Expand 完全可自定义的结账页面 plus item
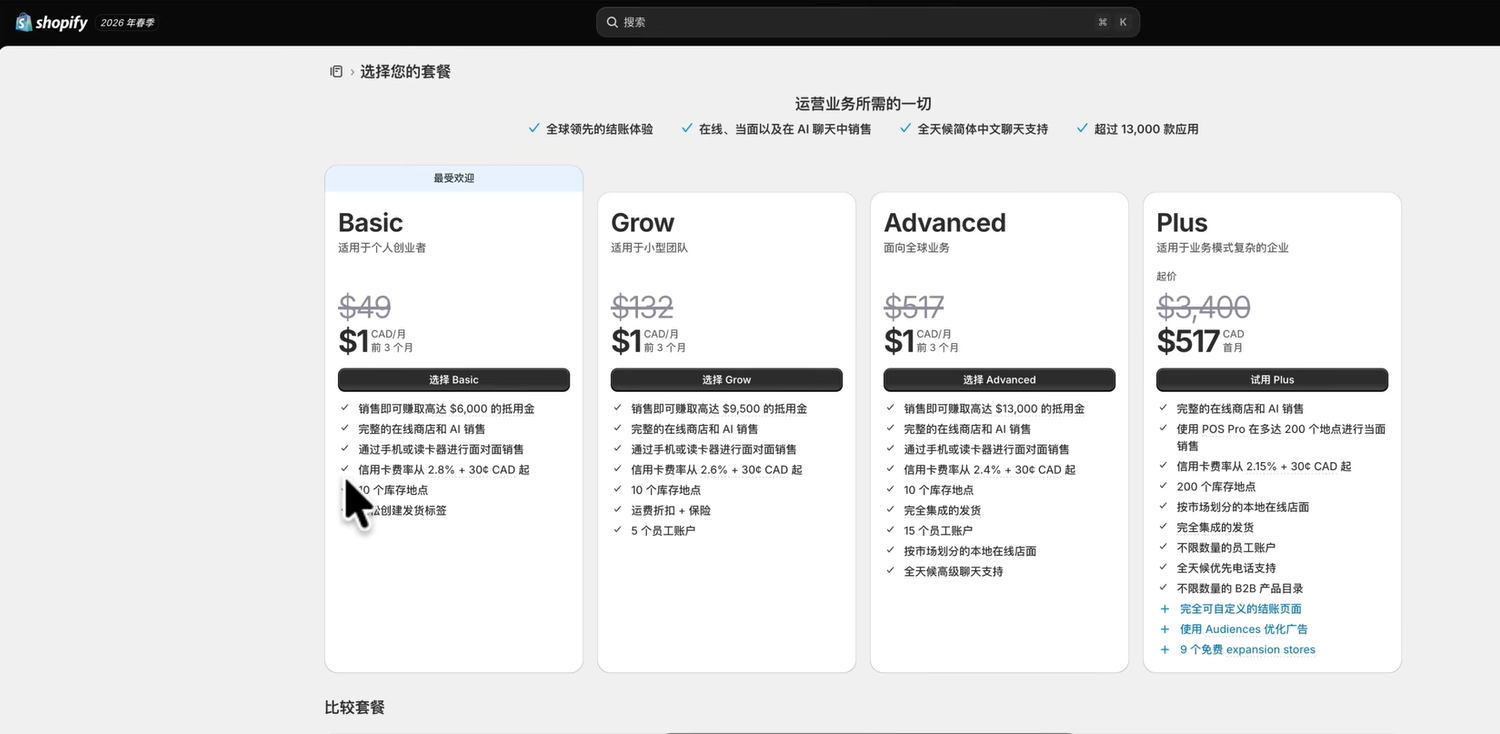Screen dimensions: 1500x734 tap(1240, 609)
